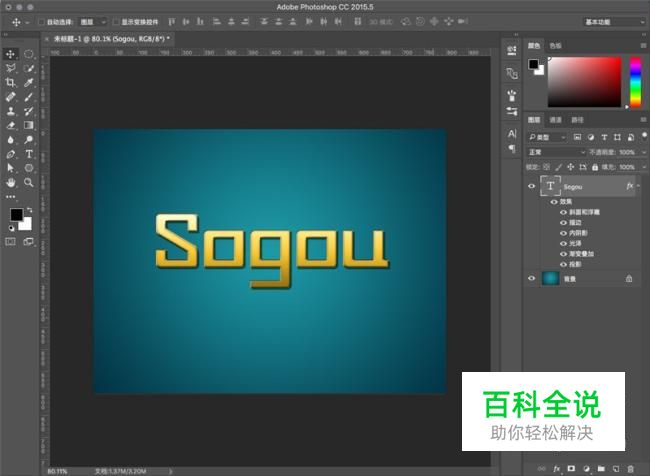
Task: Swap foreground and background colors arrow
Action: click(x=29, y=210)
